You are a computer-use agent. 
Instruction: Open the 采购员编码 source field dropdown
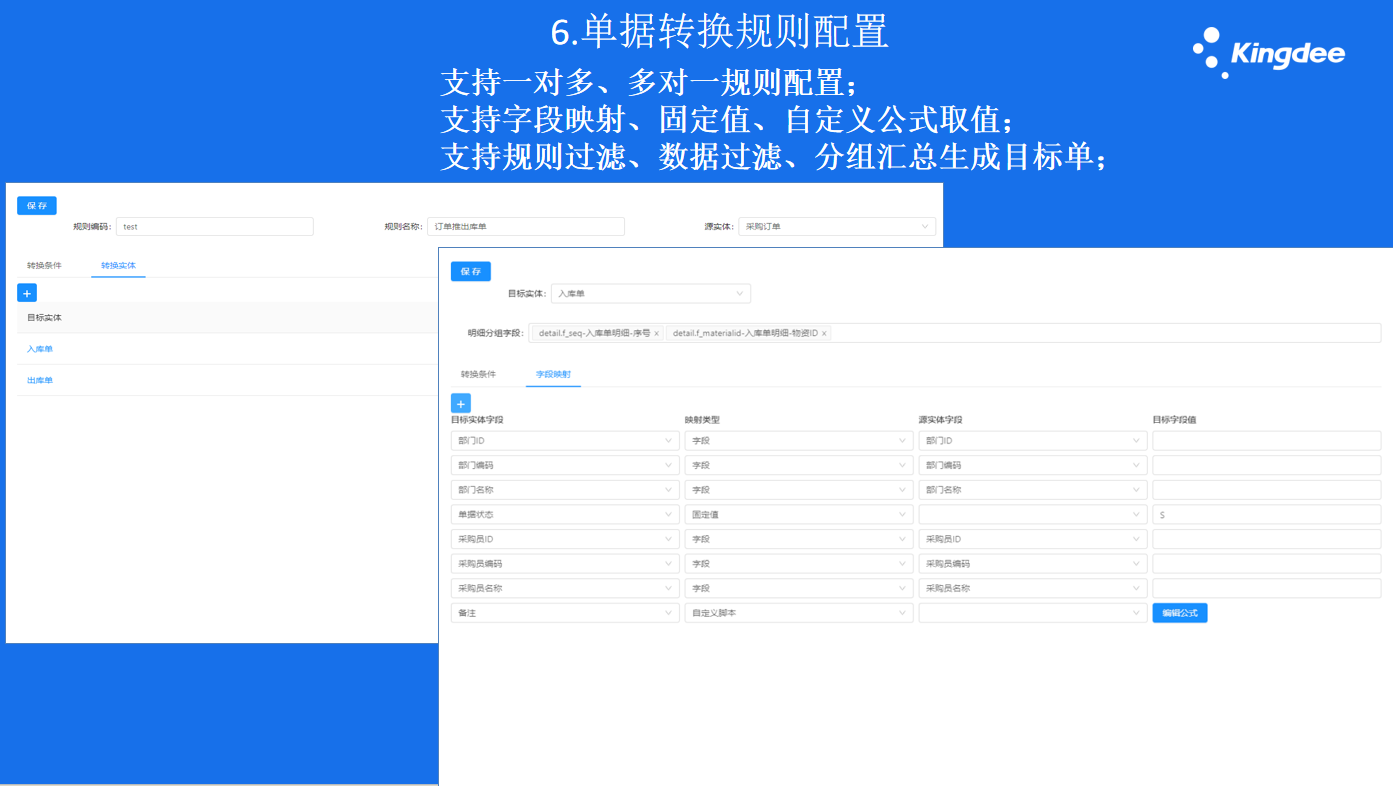(x=1032, y=564)
